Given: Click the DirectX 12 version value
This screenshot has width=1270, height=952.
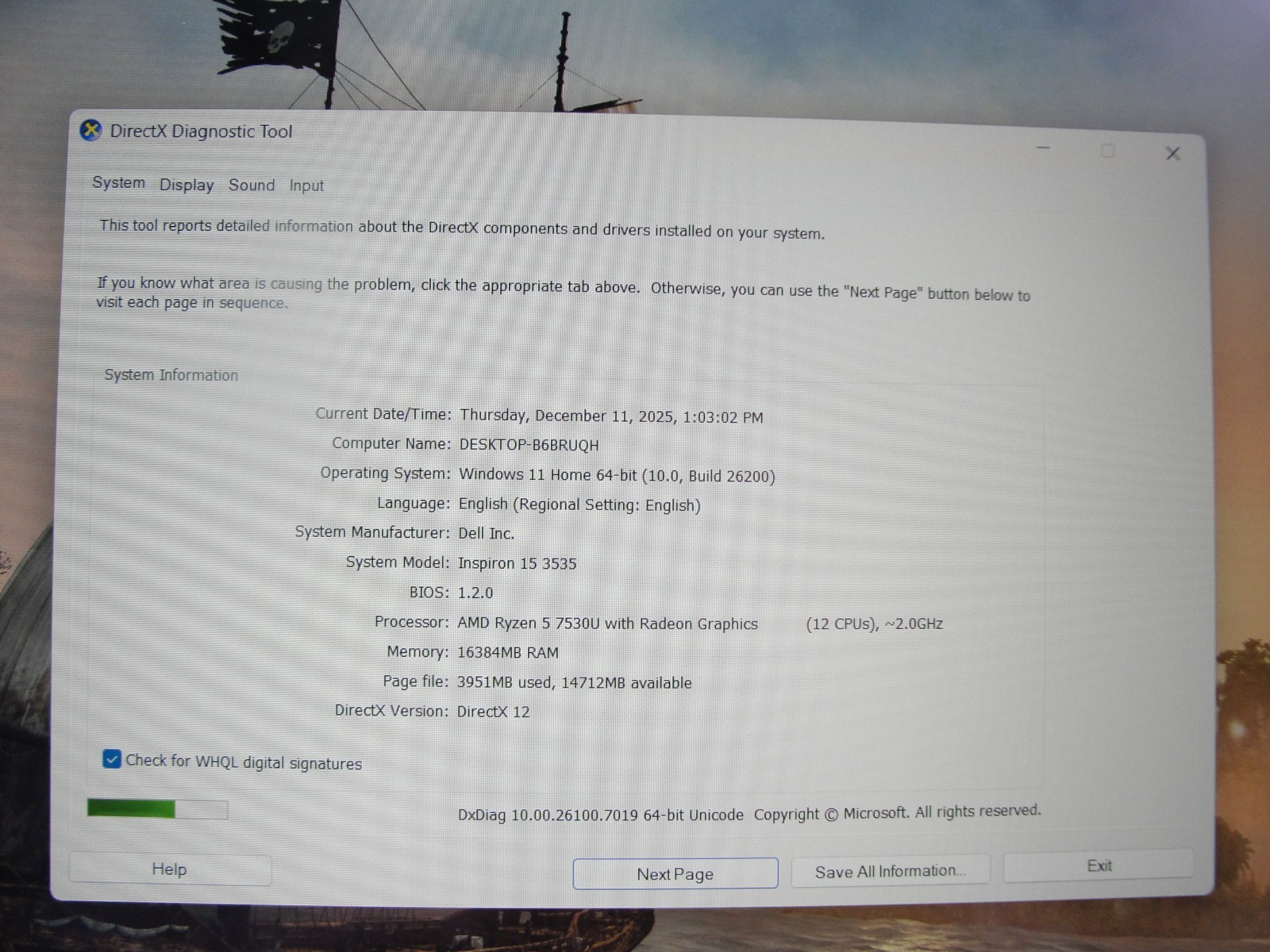Looking at the screenshot, I should [x=493, y=712].
